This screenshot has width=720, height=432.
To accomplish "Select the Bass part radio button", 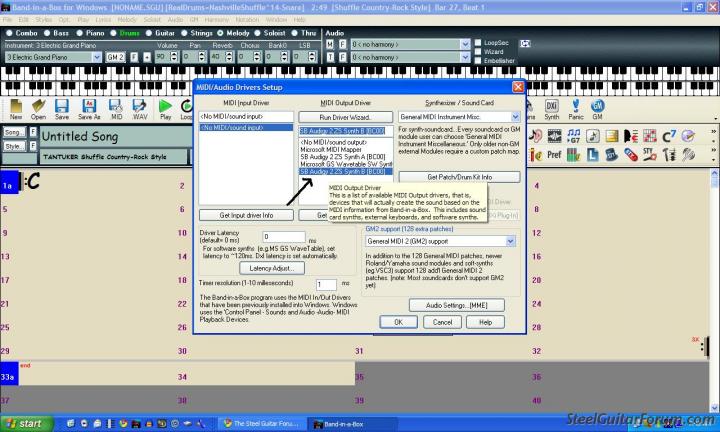I will [x=46, y=33].
